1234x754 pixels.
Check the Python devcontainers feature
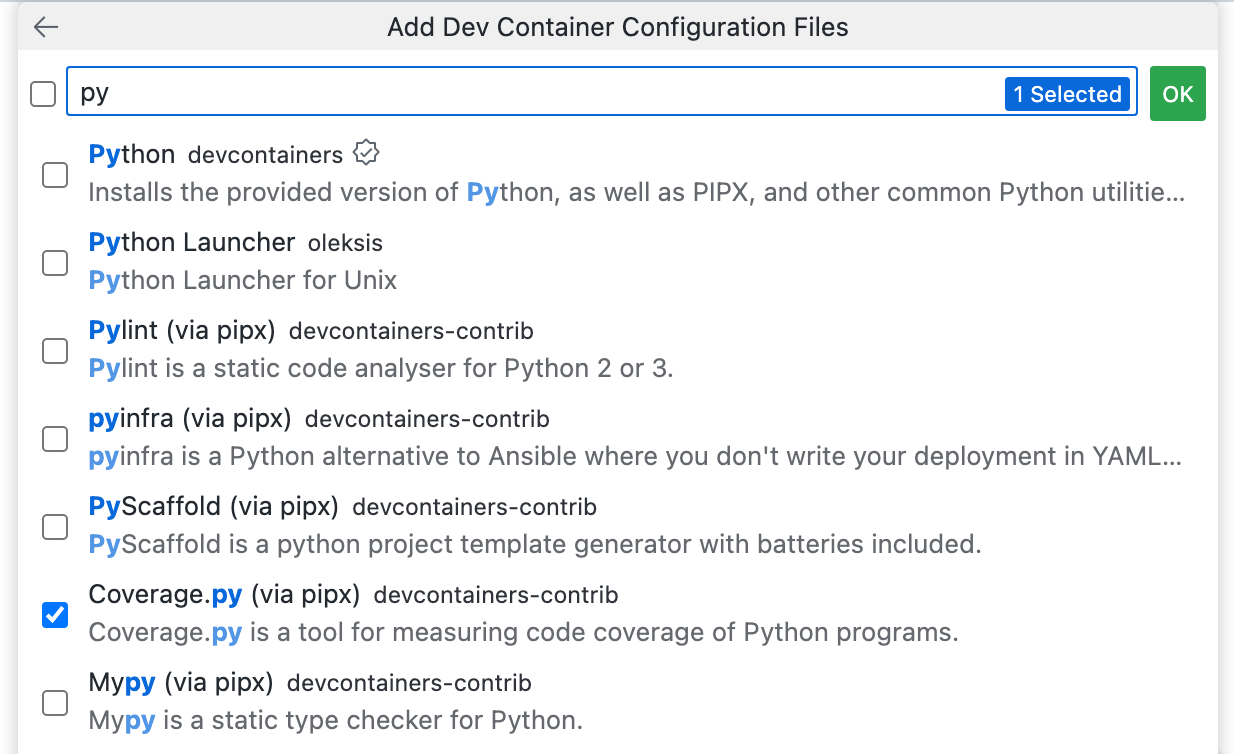(55, 175)
